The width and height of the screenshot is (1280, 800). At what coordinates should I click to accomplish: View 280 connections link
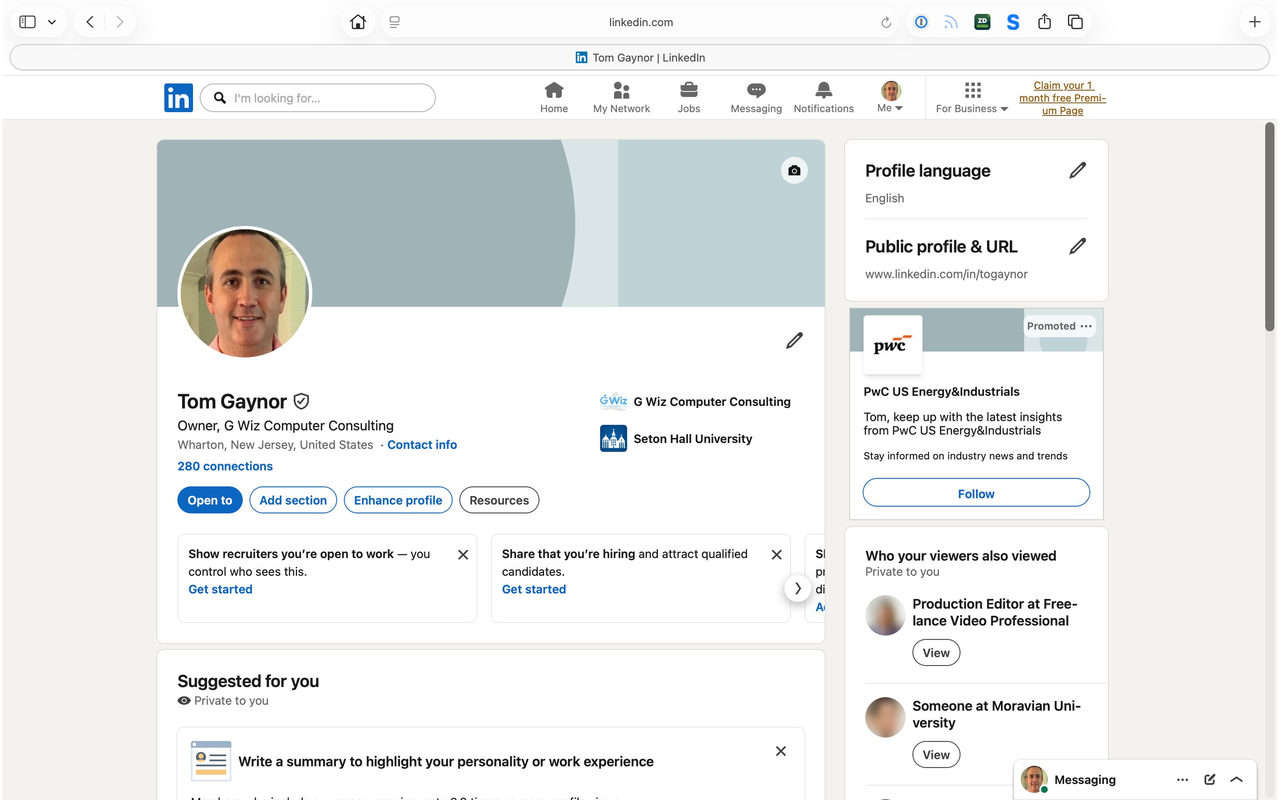pos(225,466)
